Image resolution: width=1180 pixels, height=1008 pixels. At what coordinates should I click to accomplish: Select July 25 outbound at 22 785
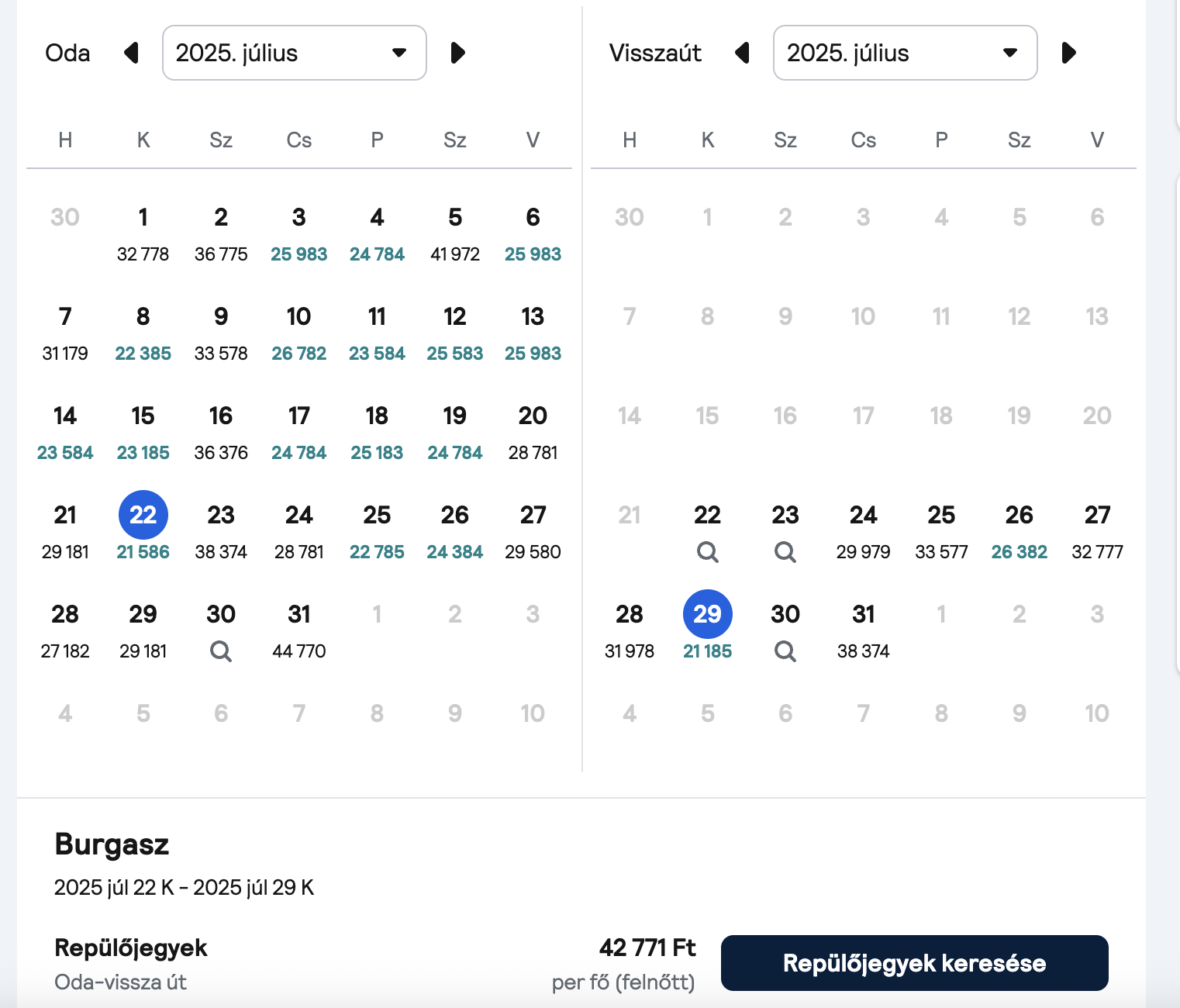tap(377, 532)
